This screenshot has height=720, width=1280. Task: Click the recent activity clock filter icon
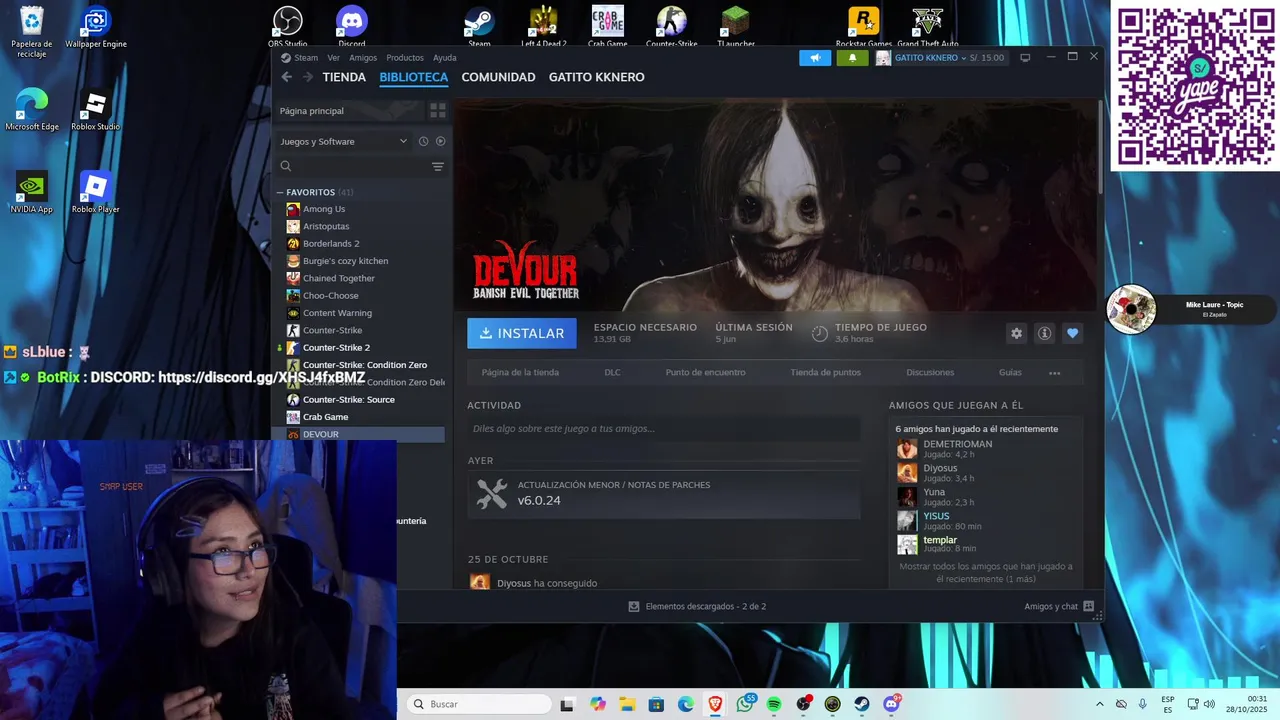click(423, 141)
